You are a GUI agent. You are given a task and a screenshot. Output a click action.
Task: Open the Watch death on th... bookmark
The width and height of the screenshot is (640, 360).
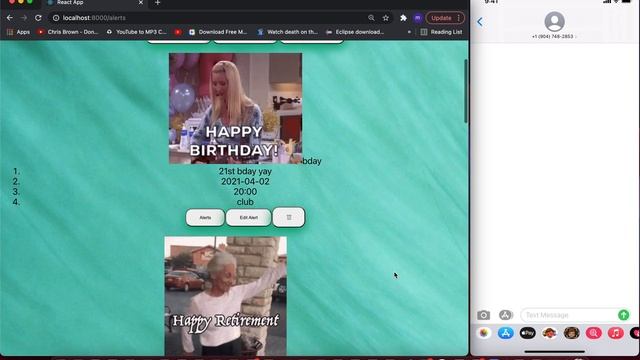287,32
